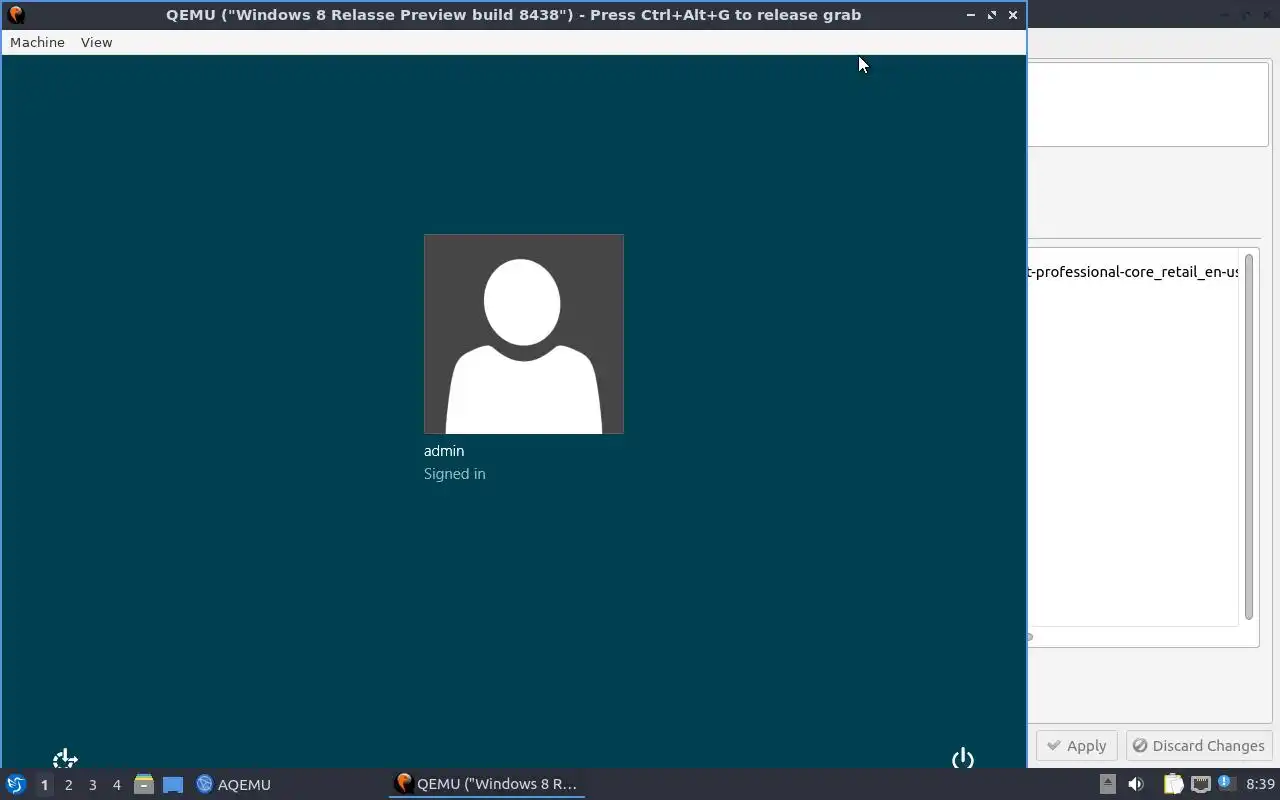Switch to workspace 4
Image resolution: width=1280 pixels, height=800 pixels.
coord(116,785)
